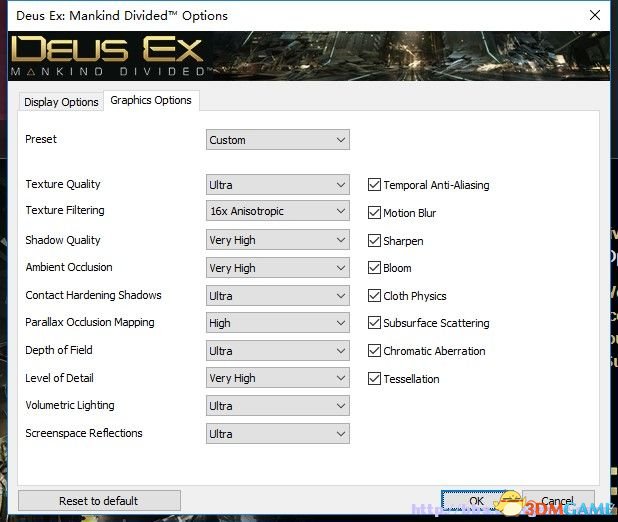
Task: Click the dialog title bar text
Action: (x=122, y=16)
